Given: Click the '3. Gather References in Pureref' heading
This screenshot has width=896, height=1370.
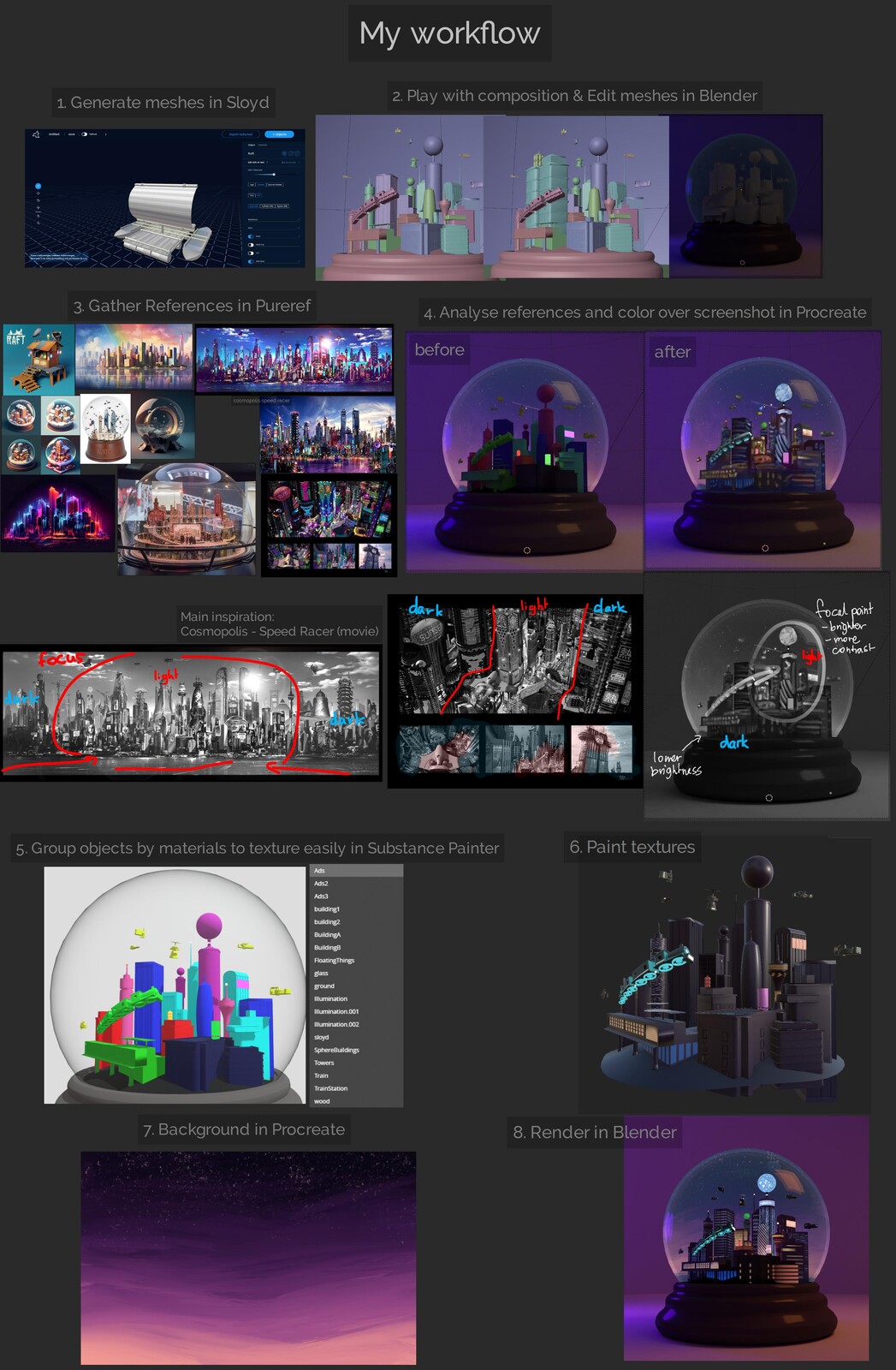Looking at the screenshot, I should click(192, 306).
